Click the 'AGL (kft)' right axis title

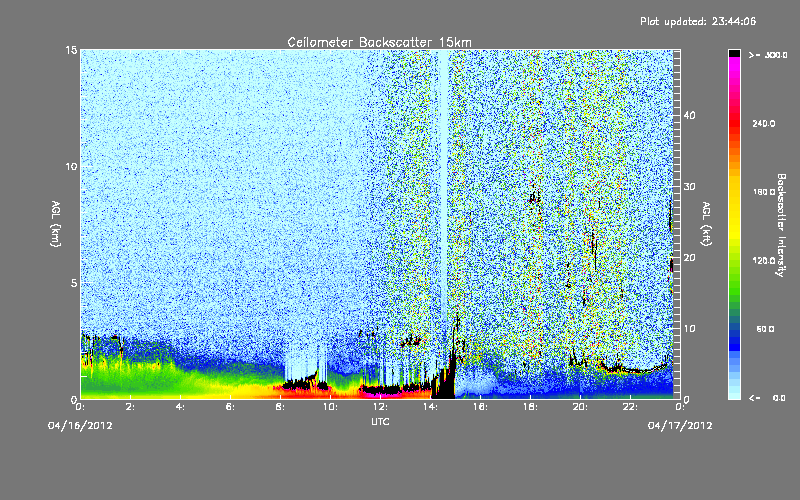[706, 223]
